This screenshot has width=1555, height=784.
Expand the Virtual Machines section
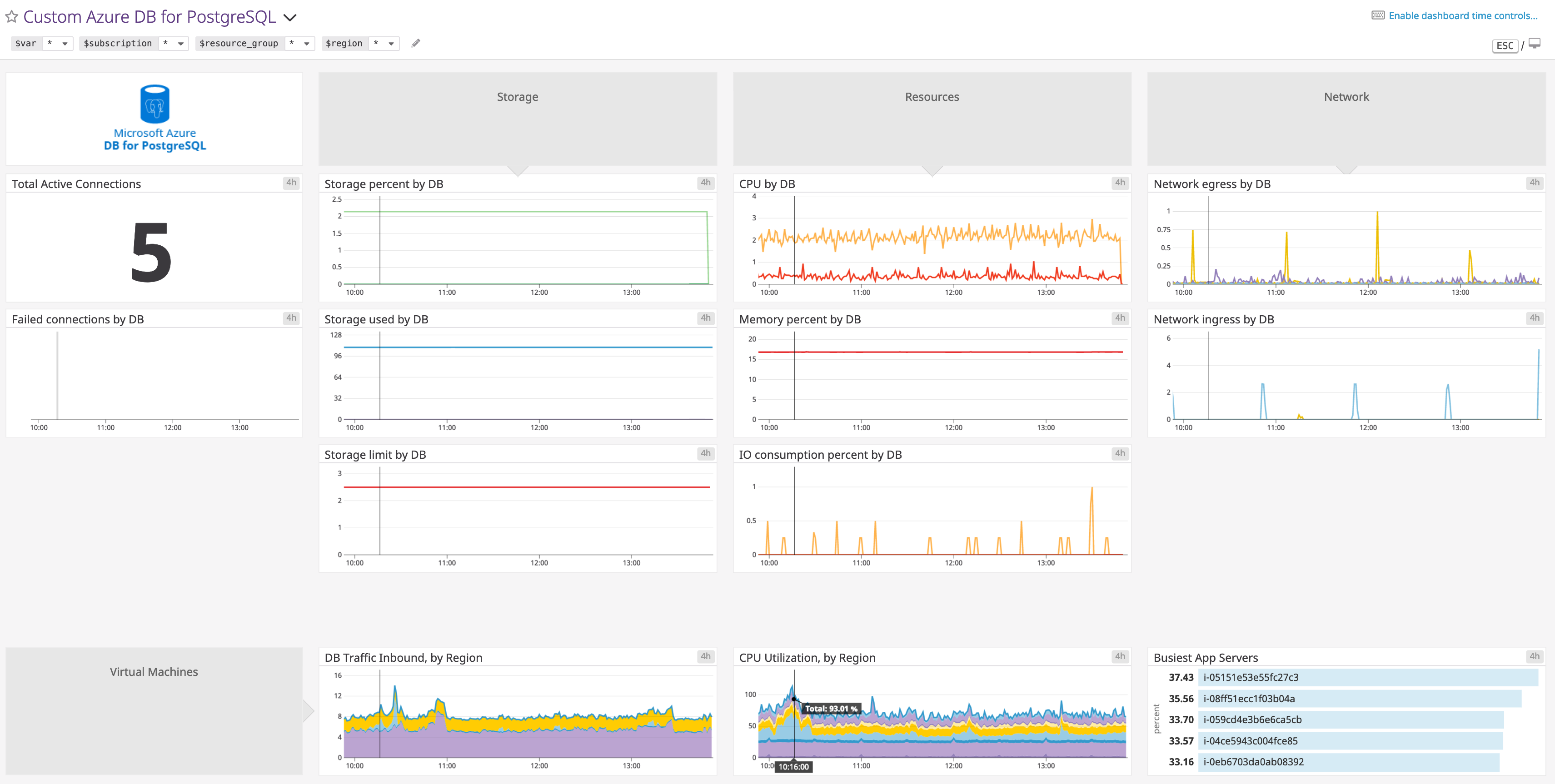coord(154,671)
